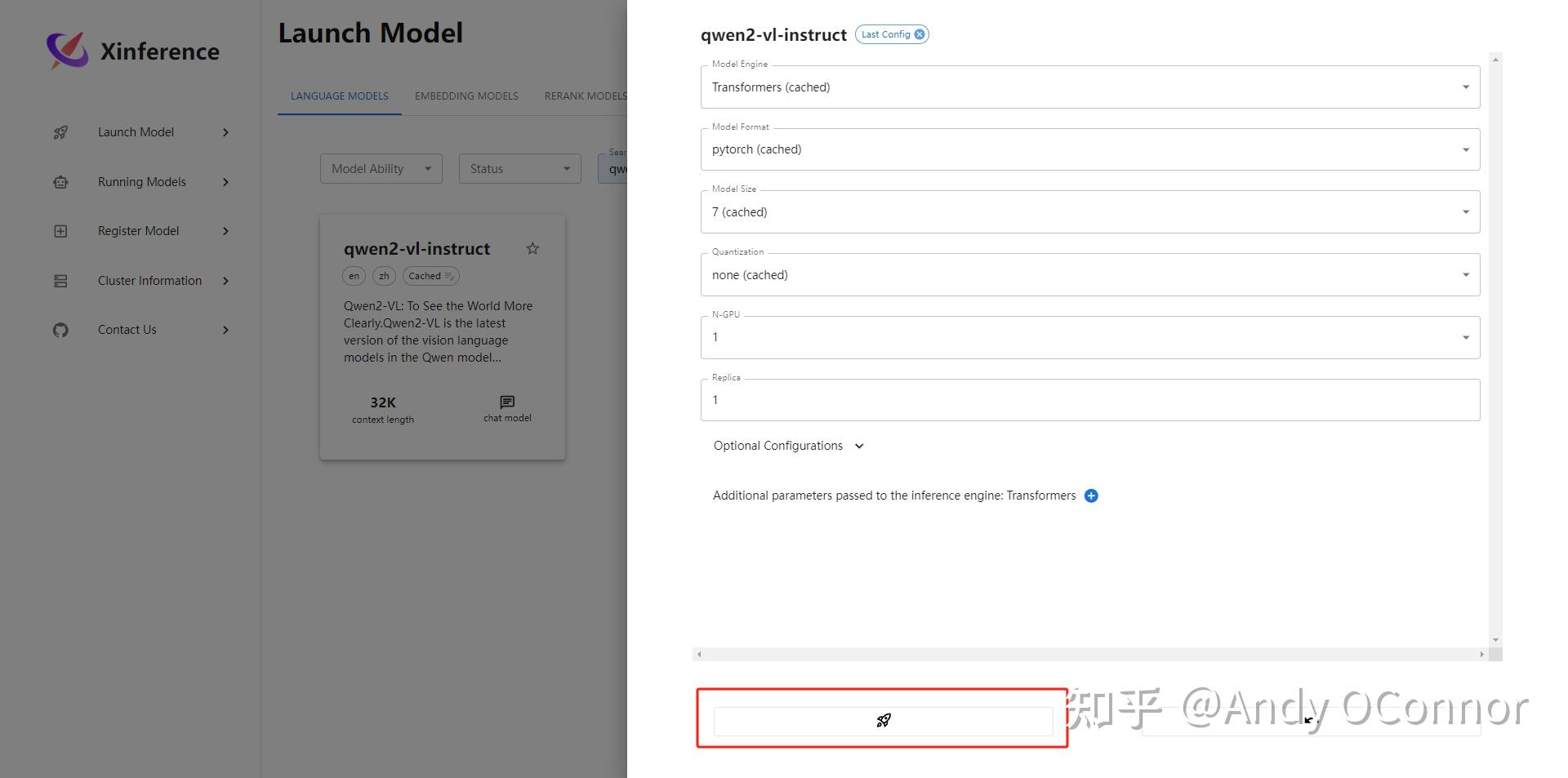Dismiss the Last Config chip
The image size is (1568, 778).
pyautogui.click(x=920, y=33)
